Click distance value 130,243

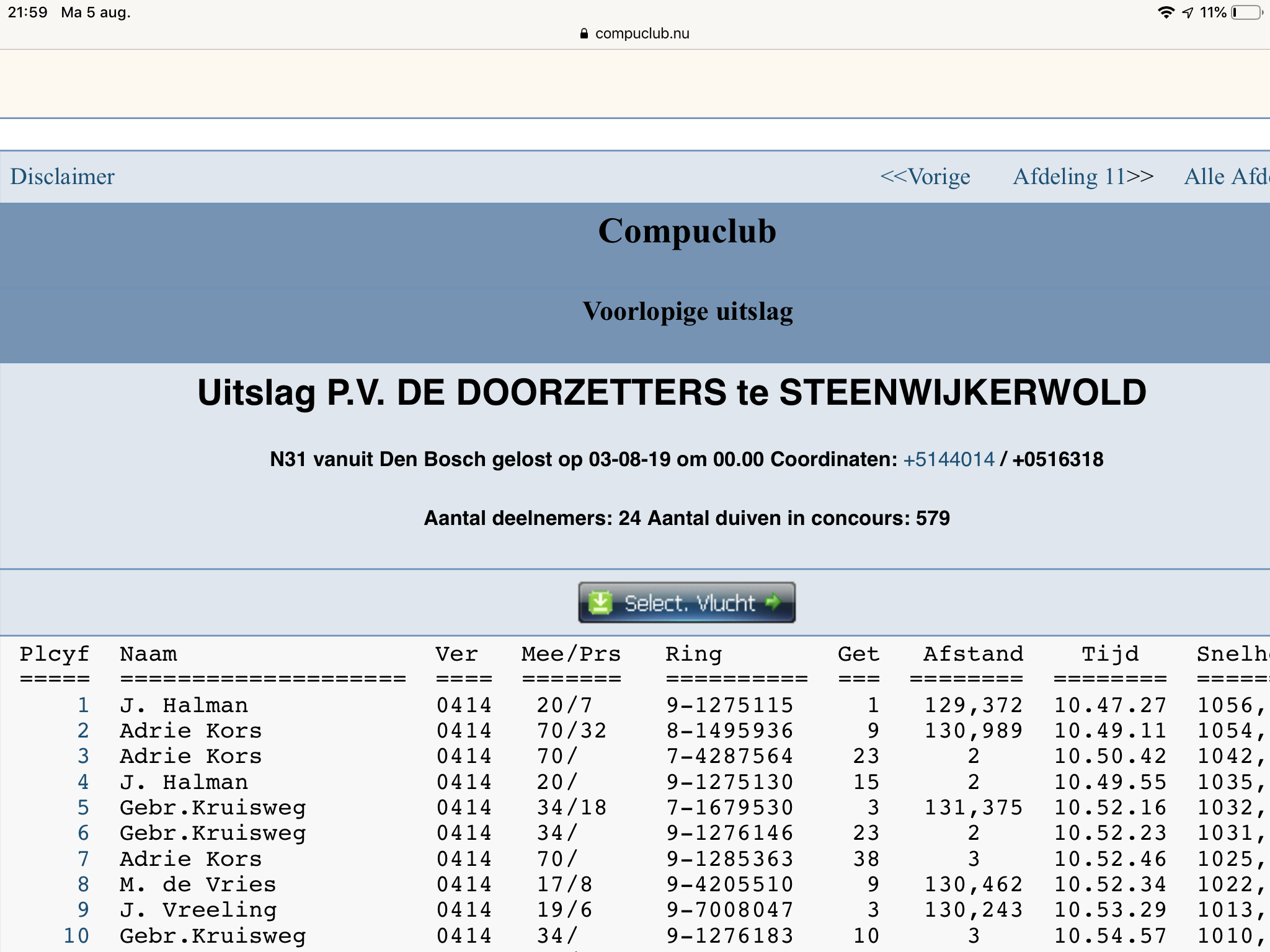point(974,910)
